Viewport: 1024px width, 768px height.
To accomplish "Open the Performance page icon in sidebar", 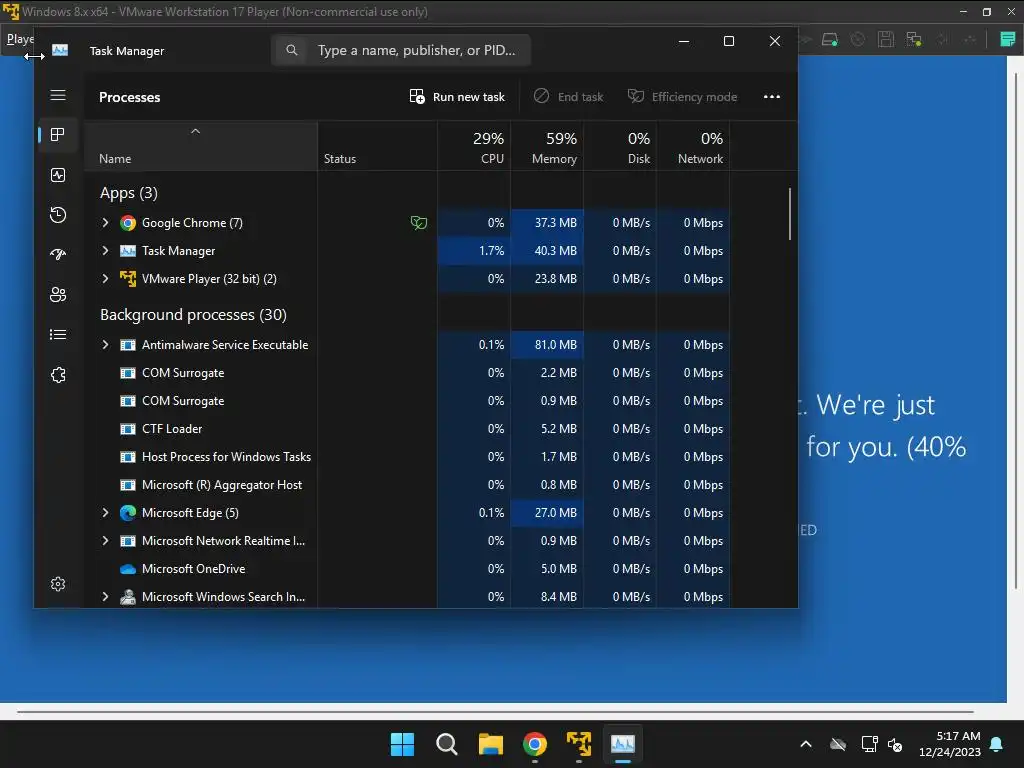I will 58,175.
